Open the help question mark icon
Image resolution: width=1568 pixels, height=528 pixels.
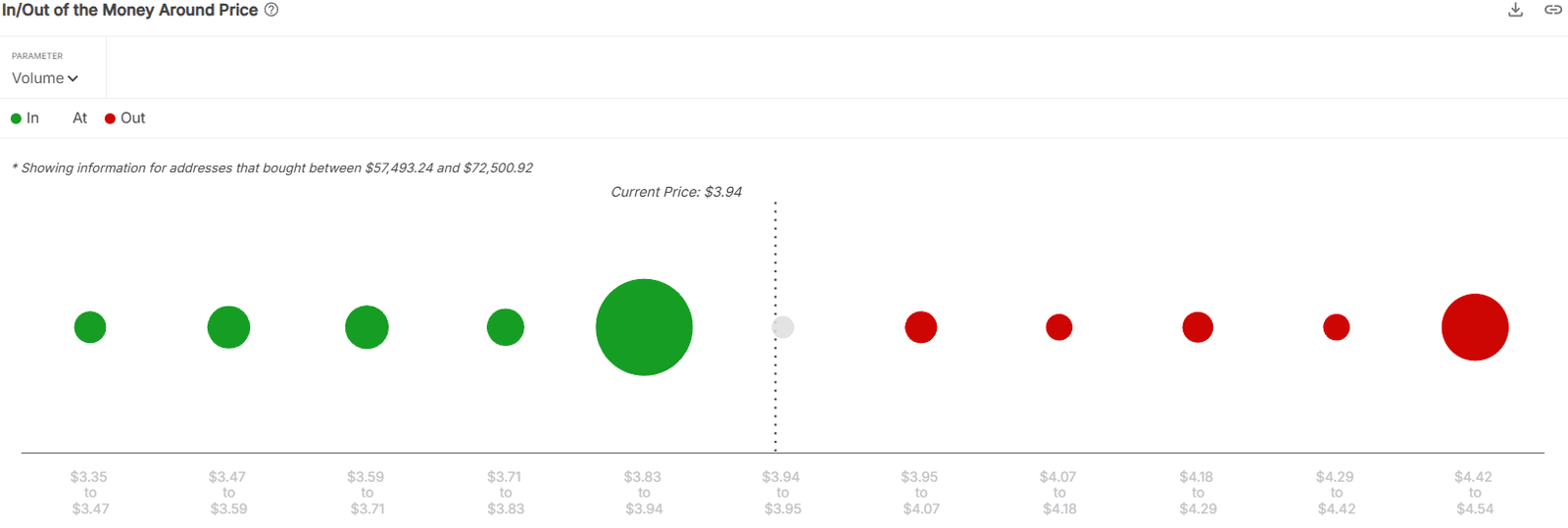(271, 10)
